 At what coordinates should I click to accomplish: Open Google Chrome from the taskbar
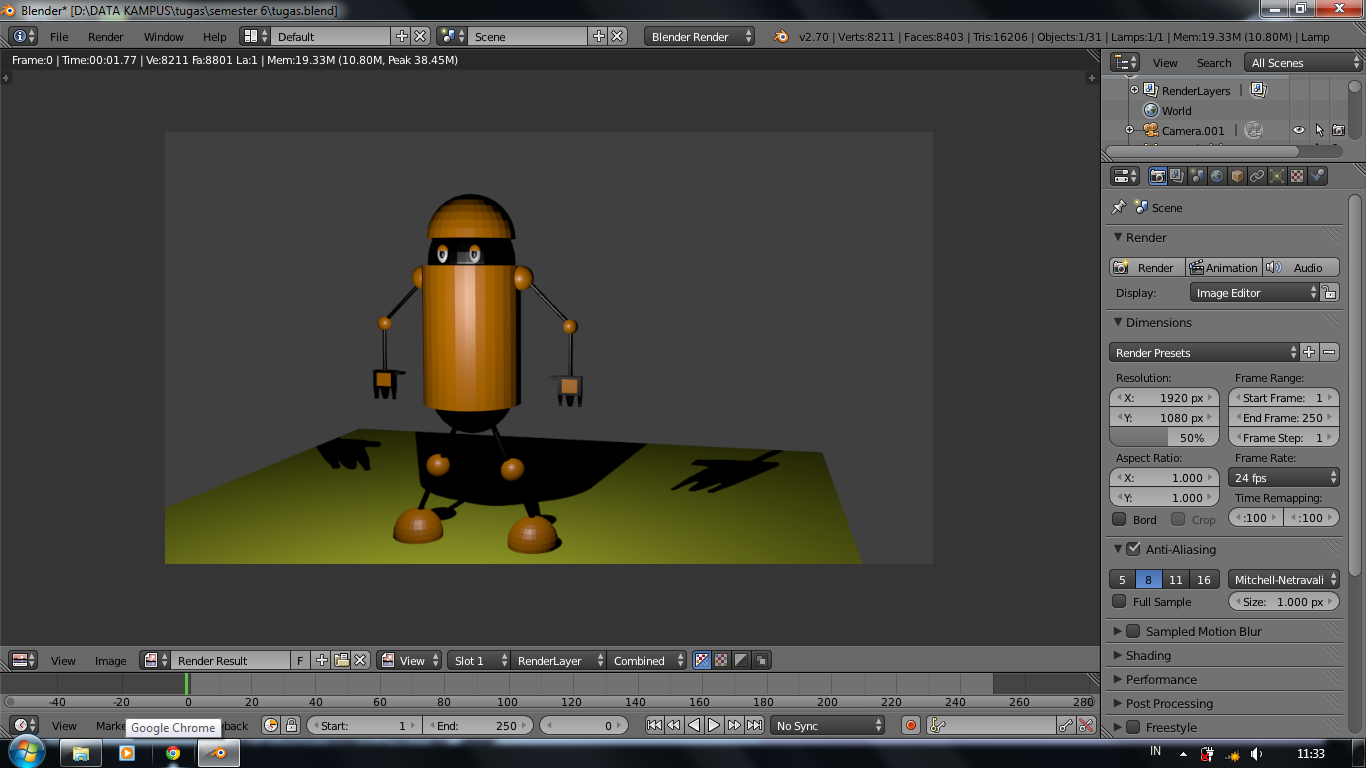click(173, 755)
